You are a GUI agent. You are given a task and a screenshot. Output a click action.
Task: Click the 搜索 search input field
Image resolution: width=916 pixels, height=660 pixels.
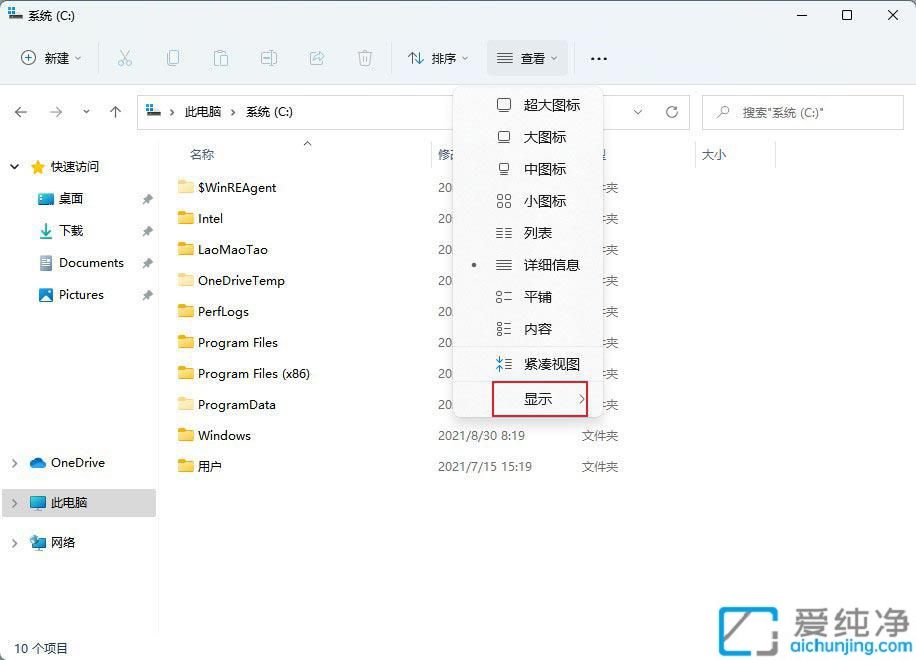(800, 112)
